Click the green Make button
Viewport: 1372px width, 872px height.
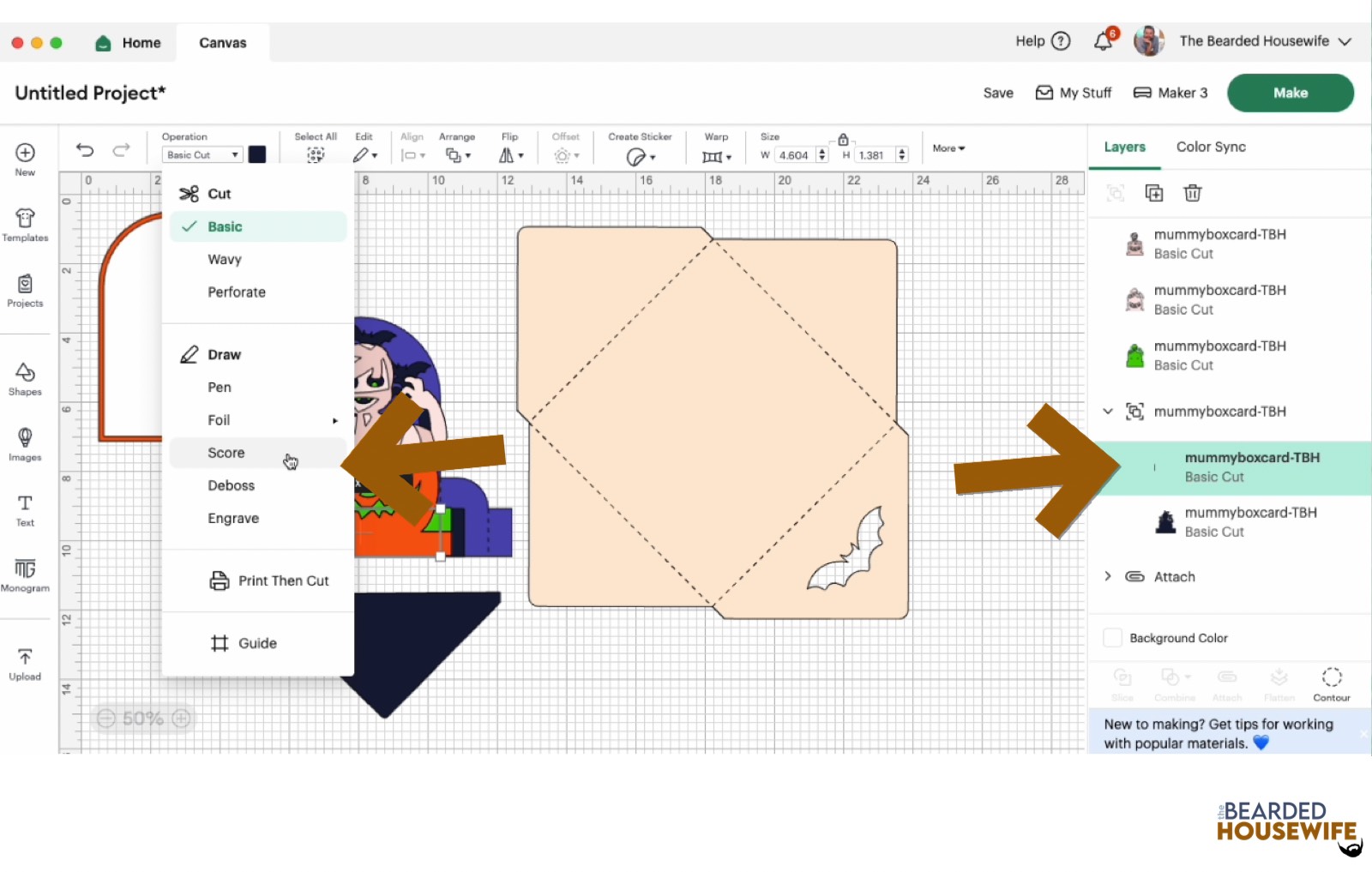click(x=1290, y=93)
